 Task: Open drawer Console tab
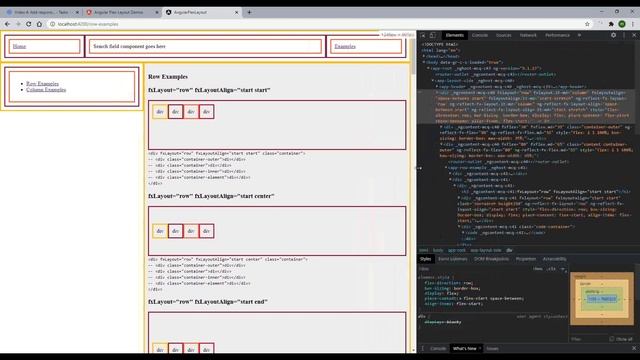click(438, 349)
